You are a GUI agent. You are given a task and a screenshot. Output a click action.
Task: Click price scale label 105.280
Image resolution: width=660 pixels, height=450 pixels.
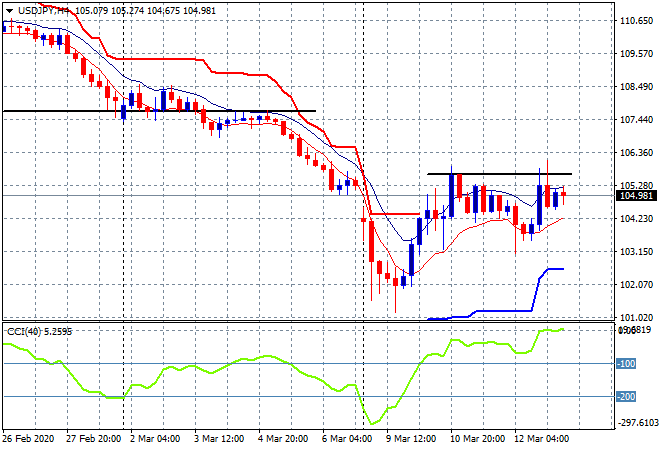coord(636,186)
